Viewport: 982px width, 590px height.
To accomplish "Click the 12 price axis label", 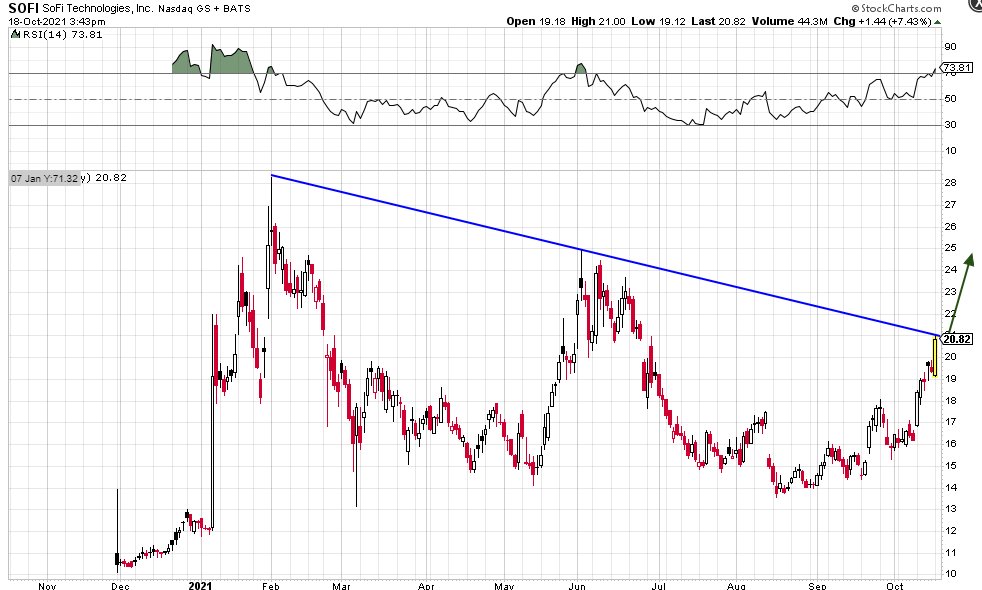I will click(950, 531).
